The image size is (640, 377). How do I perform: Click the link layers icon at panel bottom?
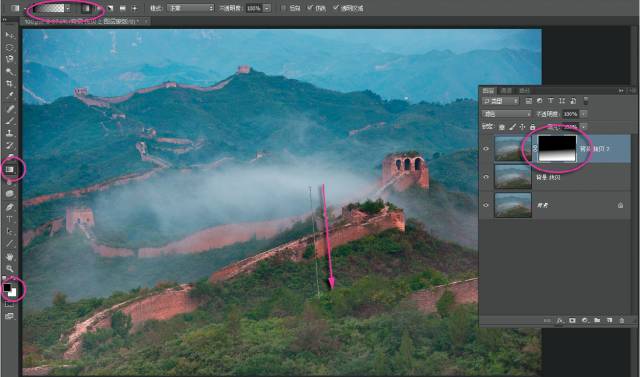pyautogui.click(x=547, y=321)
